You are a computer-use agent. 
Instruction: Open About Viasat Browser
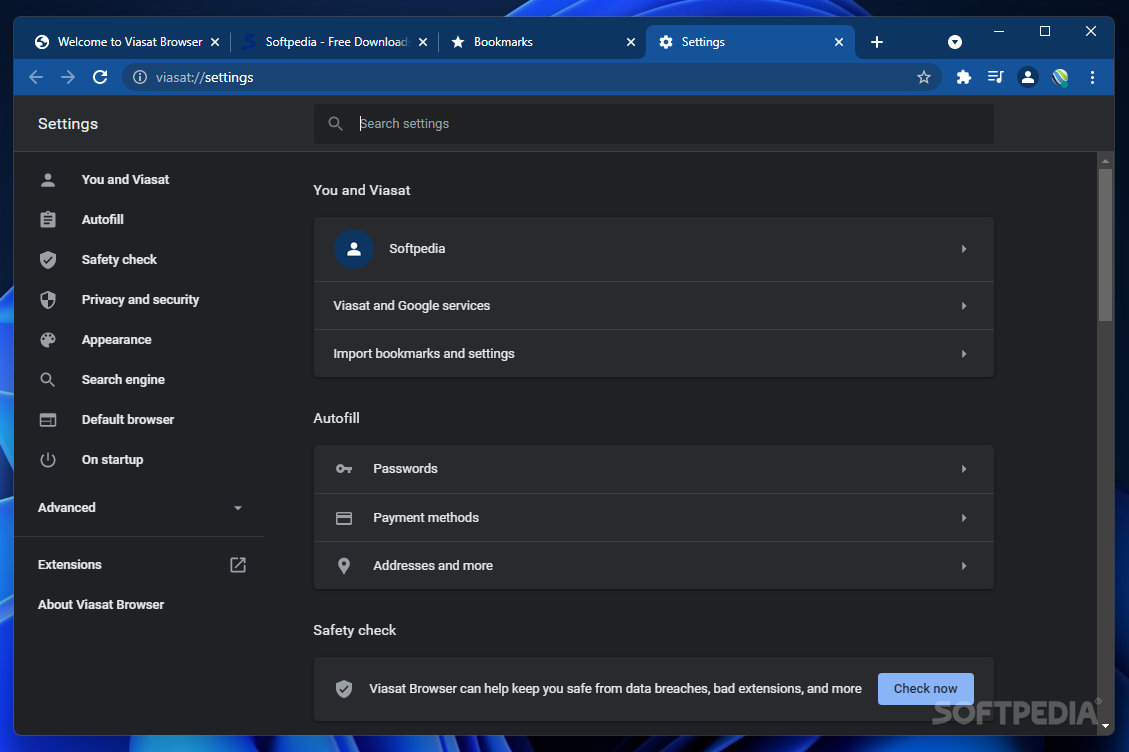(x=101, y=605)
